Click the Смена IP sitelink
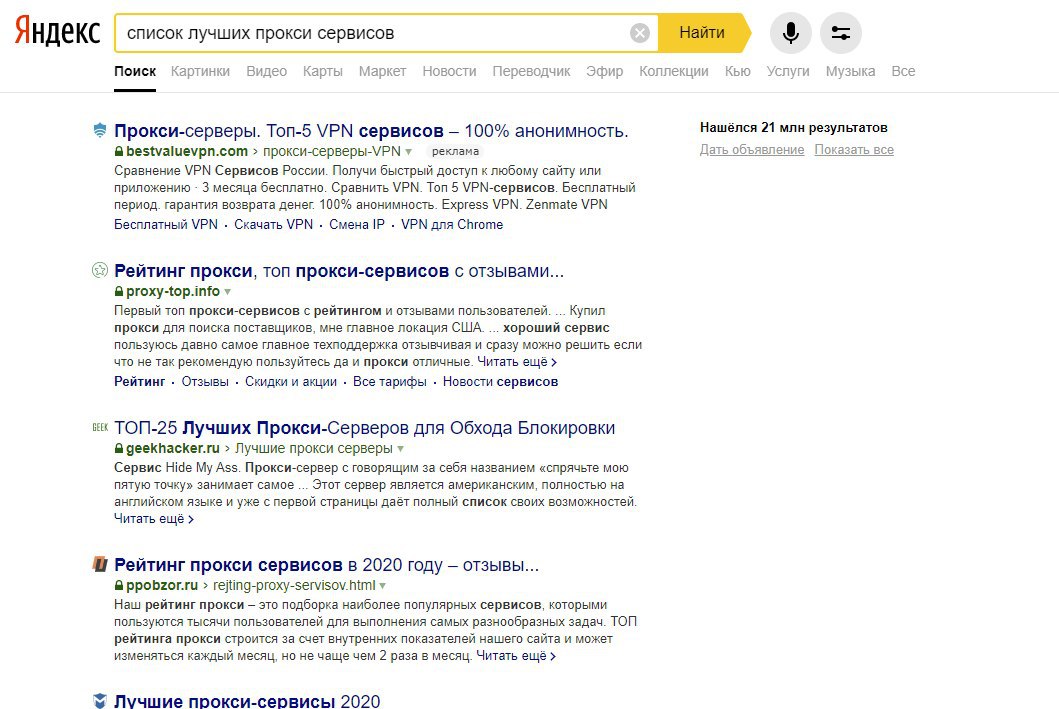 [x=357, y=224]
